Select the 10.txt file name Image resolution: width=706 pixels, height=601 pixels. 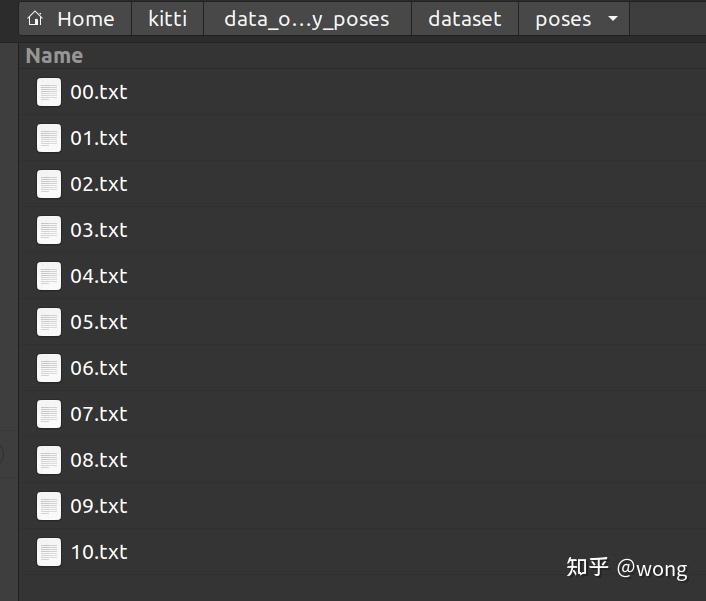99,552
